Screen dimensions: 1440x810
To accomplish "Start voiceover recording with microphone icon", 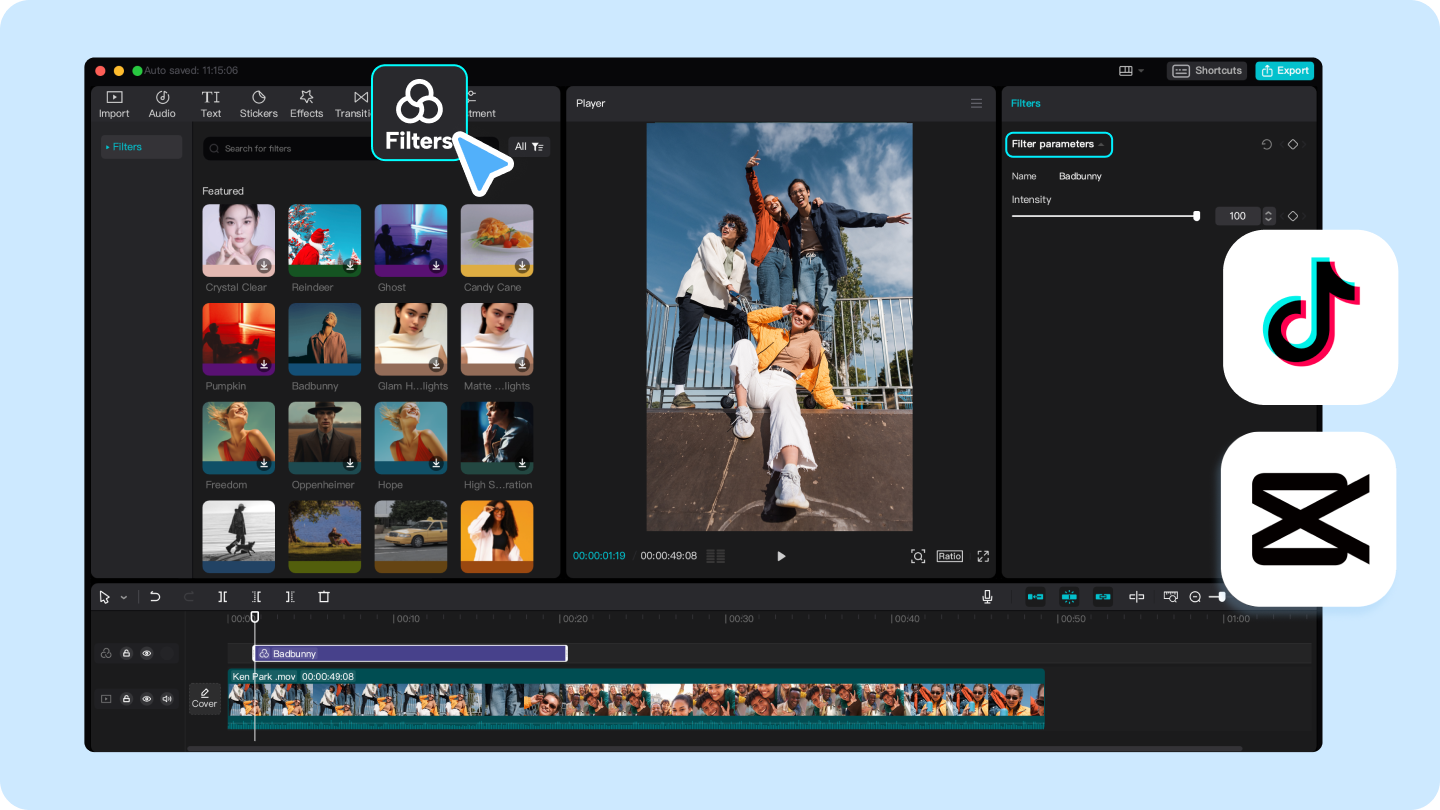I will point(987,597).
